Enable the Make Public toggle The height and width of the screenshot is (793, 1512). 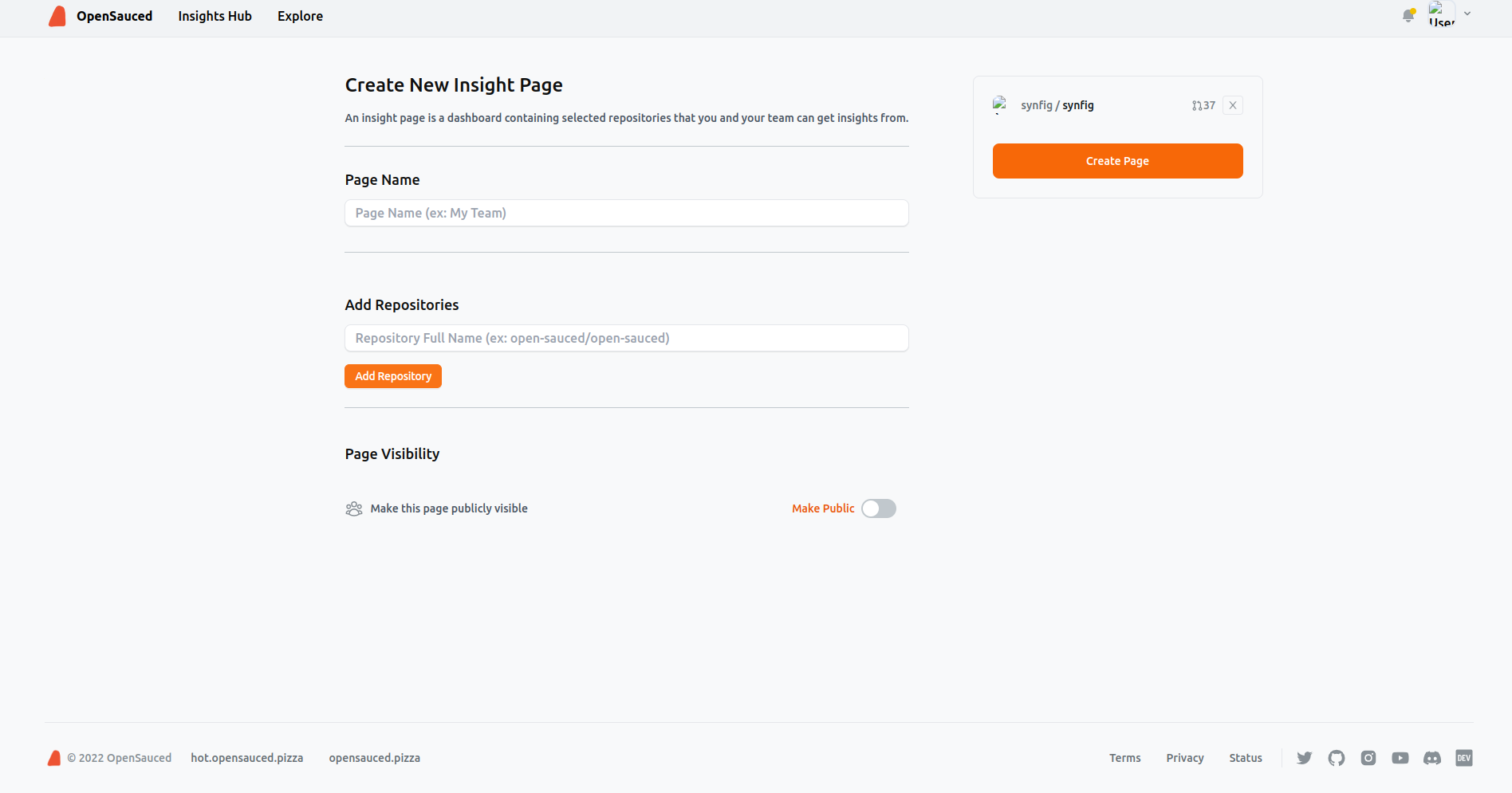click(x=878, y=508)
